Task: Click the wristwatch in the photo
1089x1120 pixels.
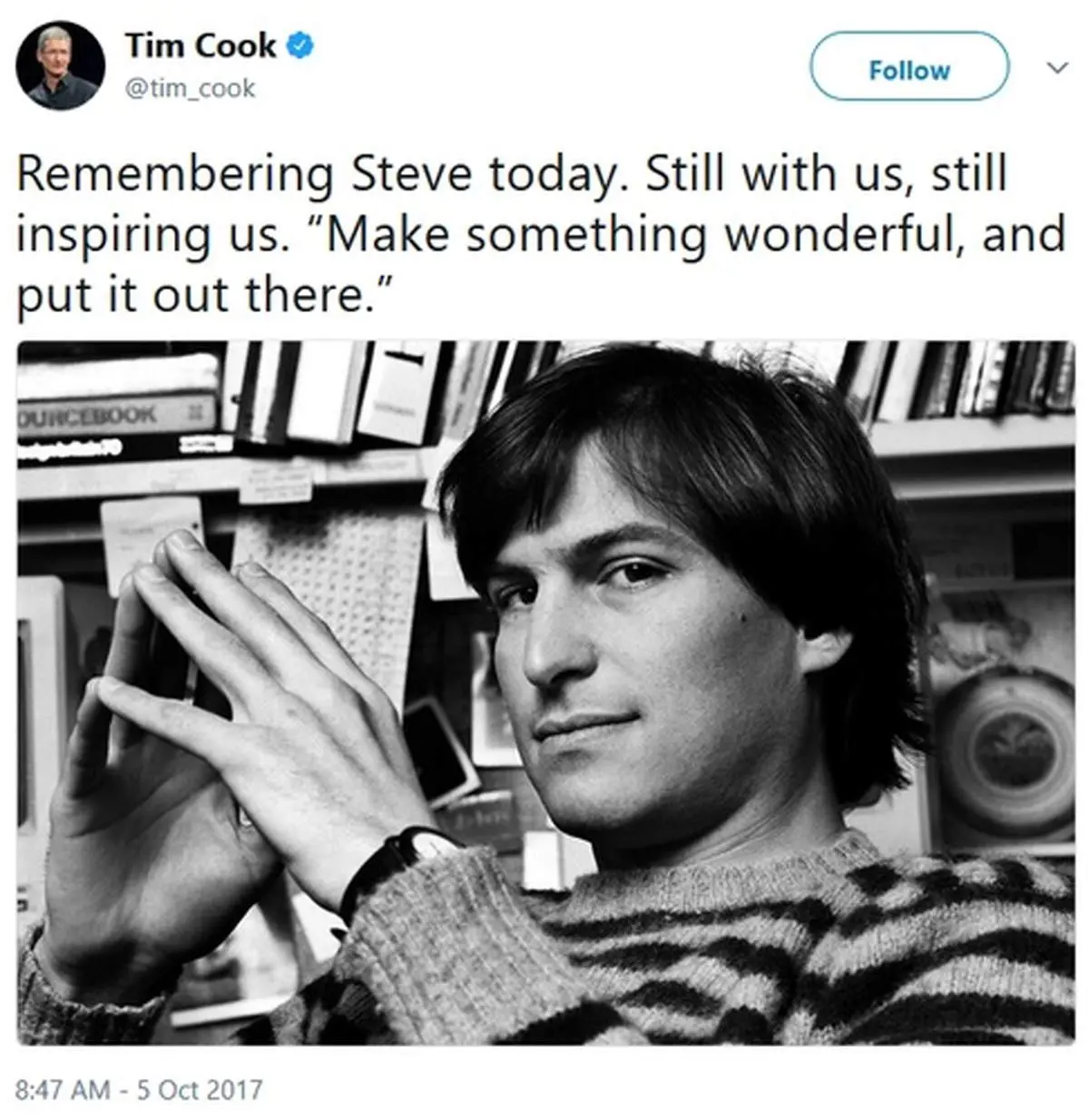Action: pos(399,858)
